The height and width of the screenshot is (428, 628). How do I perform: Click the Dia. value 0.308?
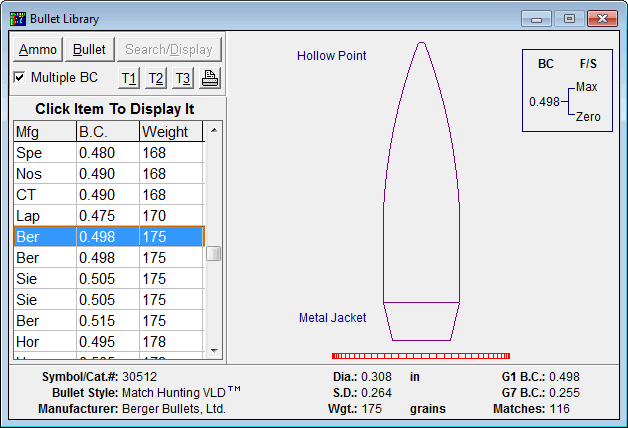(376, 377)
